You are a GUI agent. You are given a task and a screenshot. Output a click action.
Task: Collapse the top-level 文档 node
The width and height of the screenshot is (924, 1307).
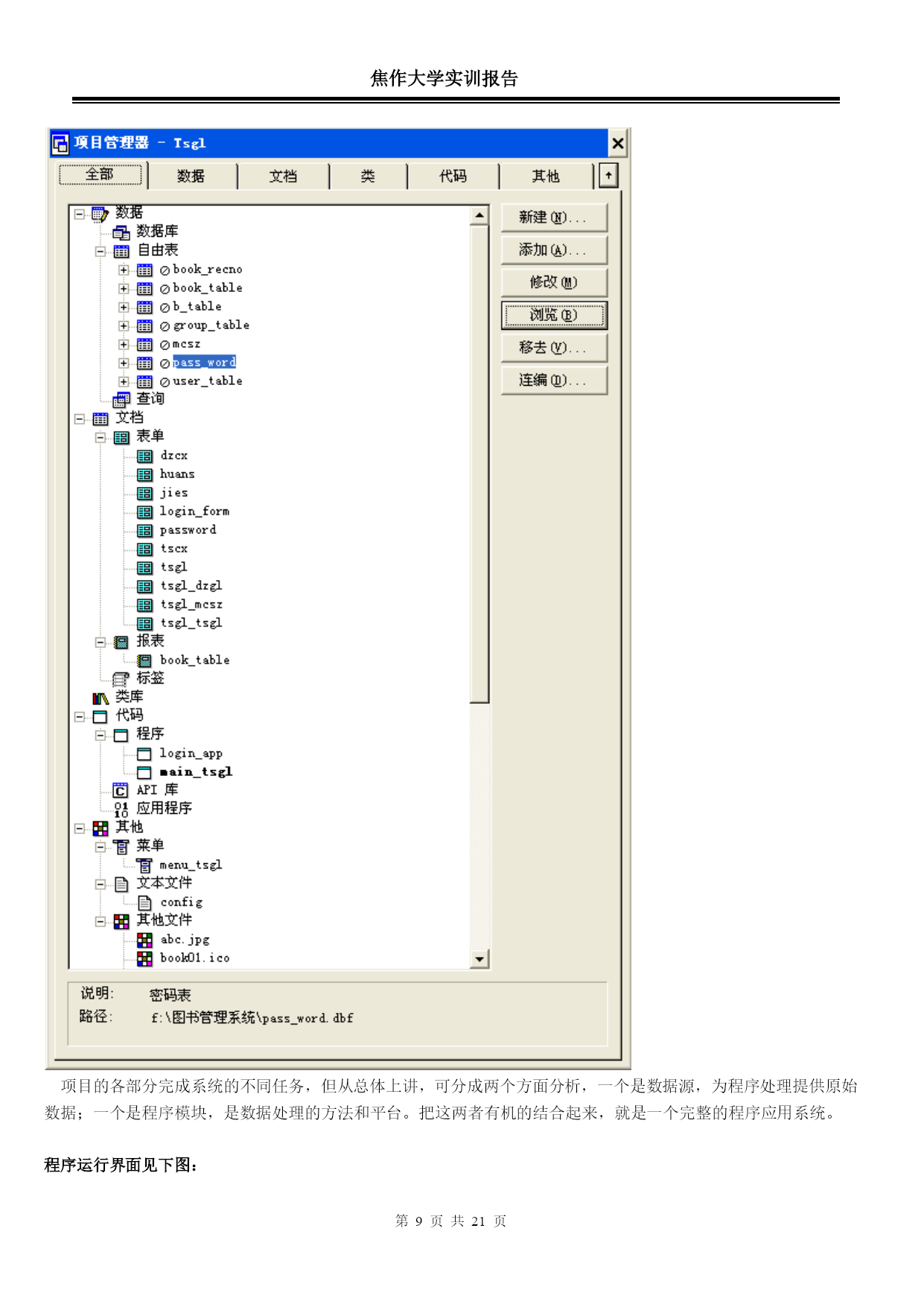click(x=80, y=419)
